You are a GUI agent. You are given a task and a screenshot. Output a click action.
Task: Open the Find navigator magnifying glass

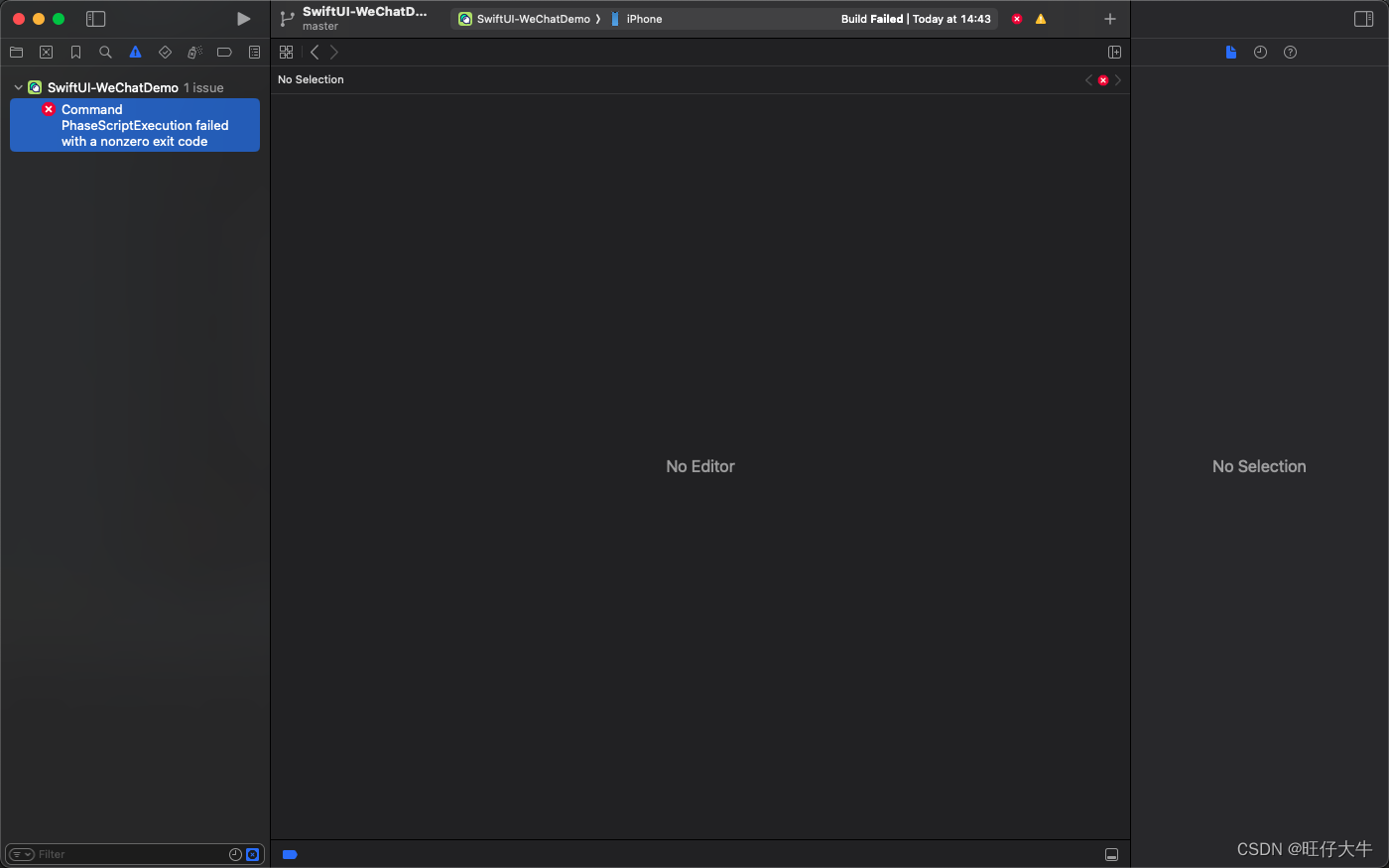pyautogui.click(x=105, y=52)
